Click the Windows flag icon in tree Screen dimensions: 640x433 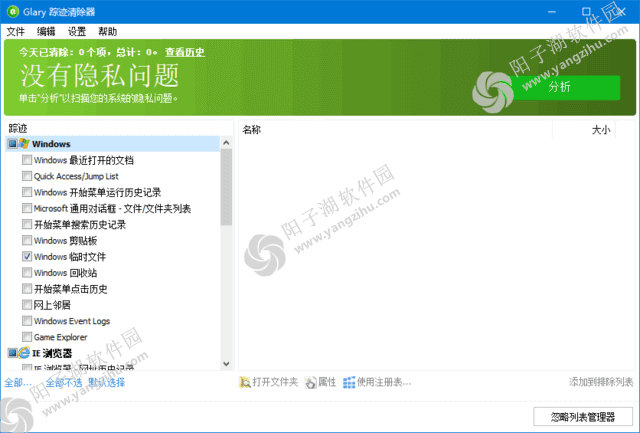click(x=24, y=144)
